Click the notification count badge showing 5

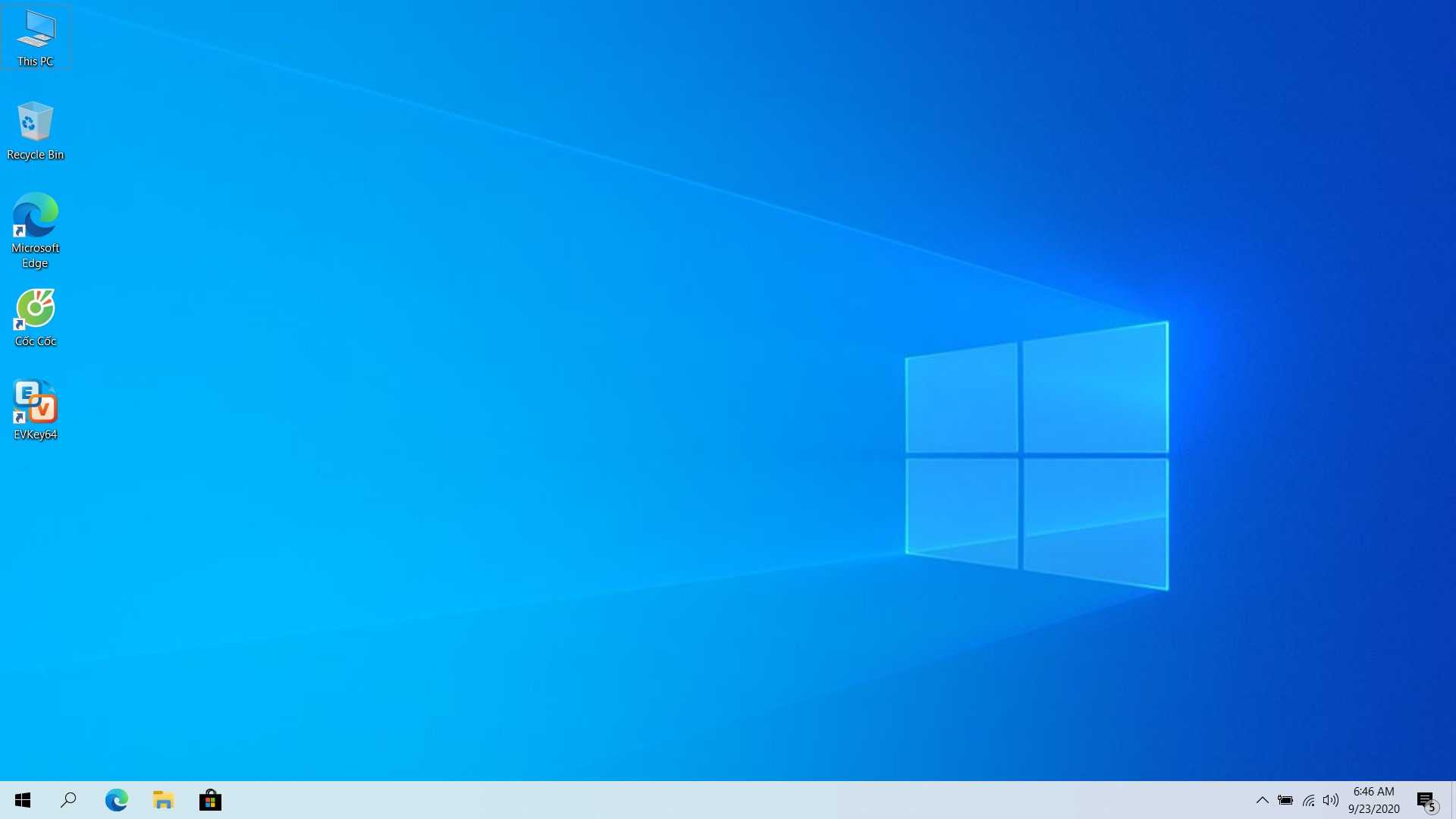coord(1432,808)
